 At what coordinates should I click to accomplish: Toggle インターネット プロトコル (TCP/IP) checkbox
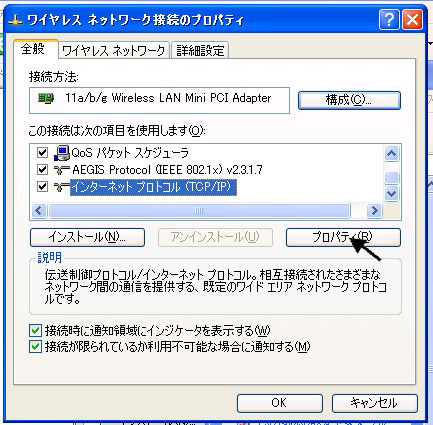(x=42, y=186)
